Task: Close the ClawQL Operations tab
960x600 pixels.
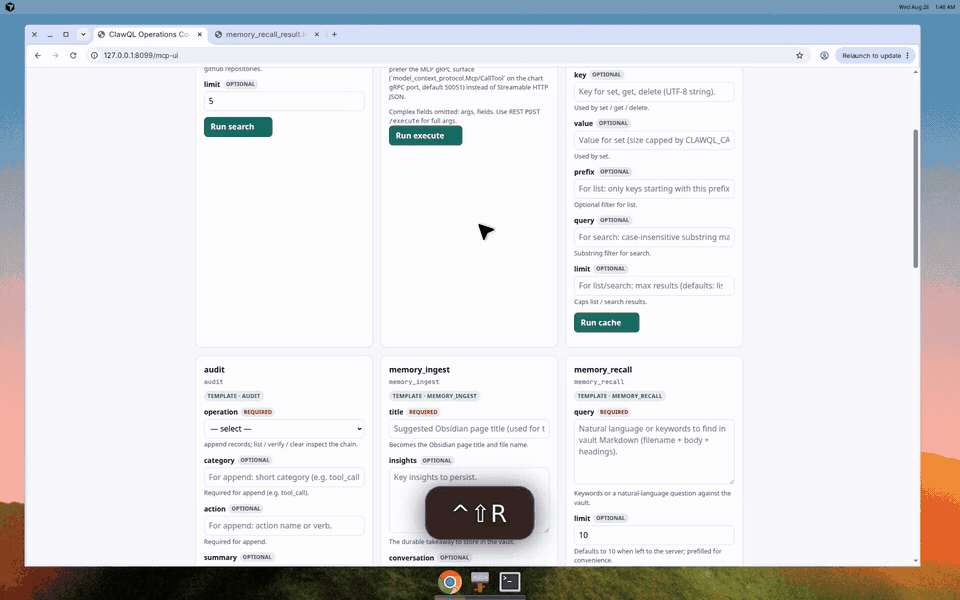Action: coord(200,34)
